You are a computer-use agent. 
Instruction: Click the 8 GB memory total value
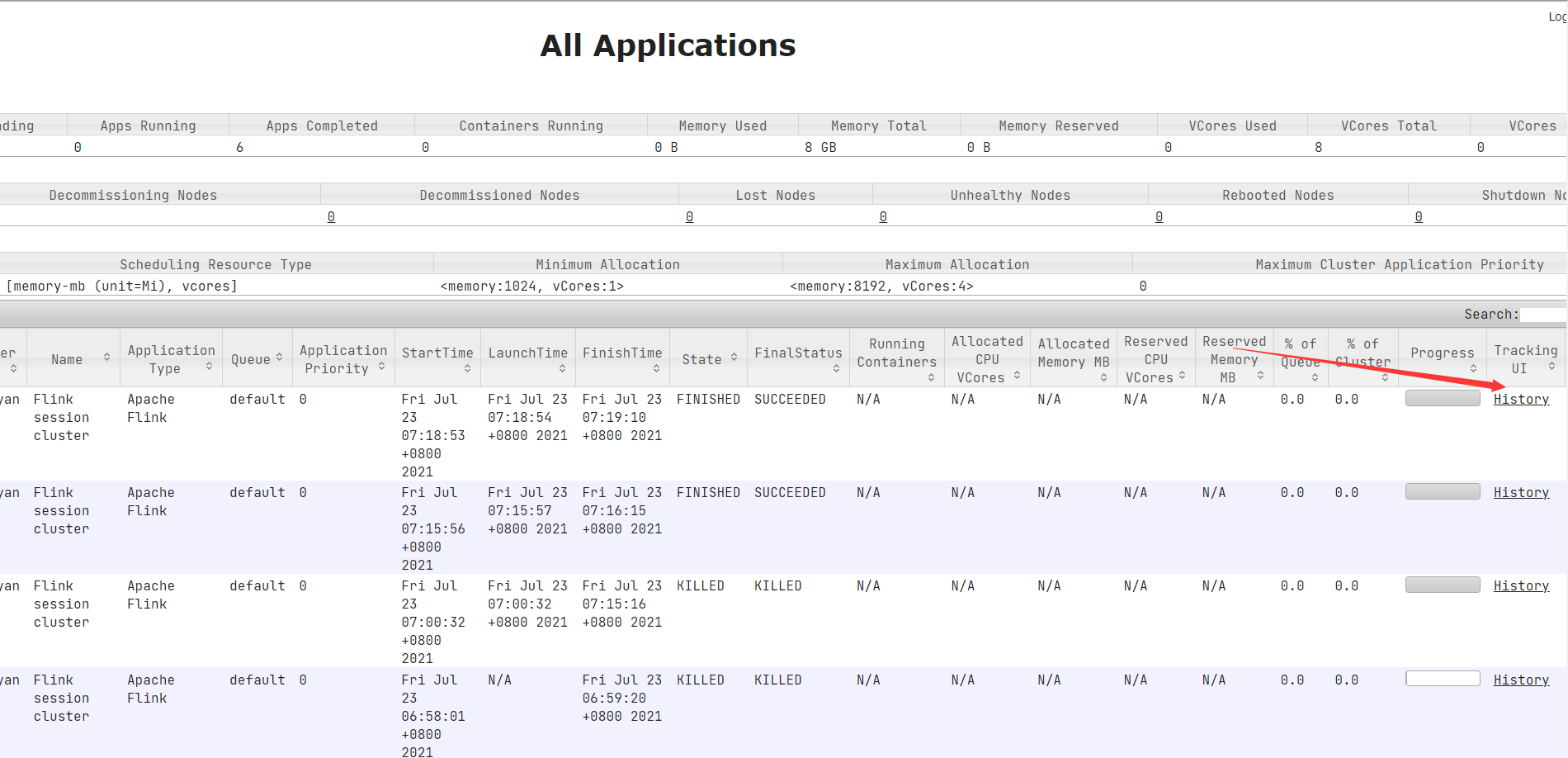click(820, 147)
